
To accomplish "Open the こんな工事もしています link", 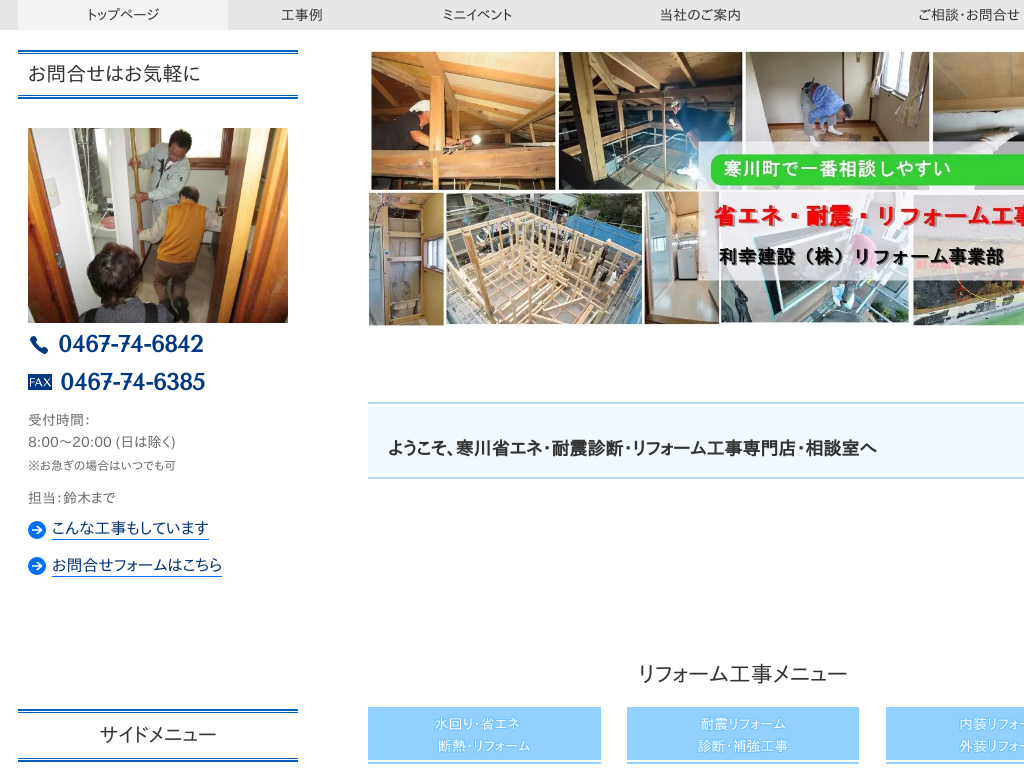I will point(130,529).
